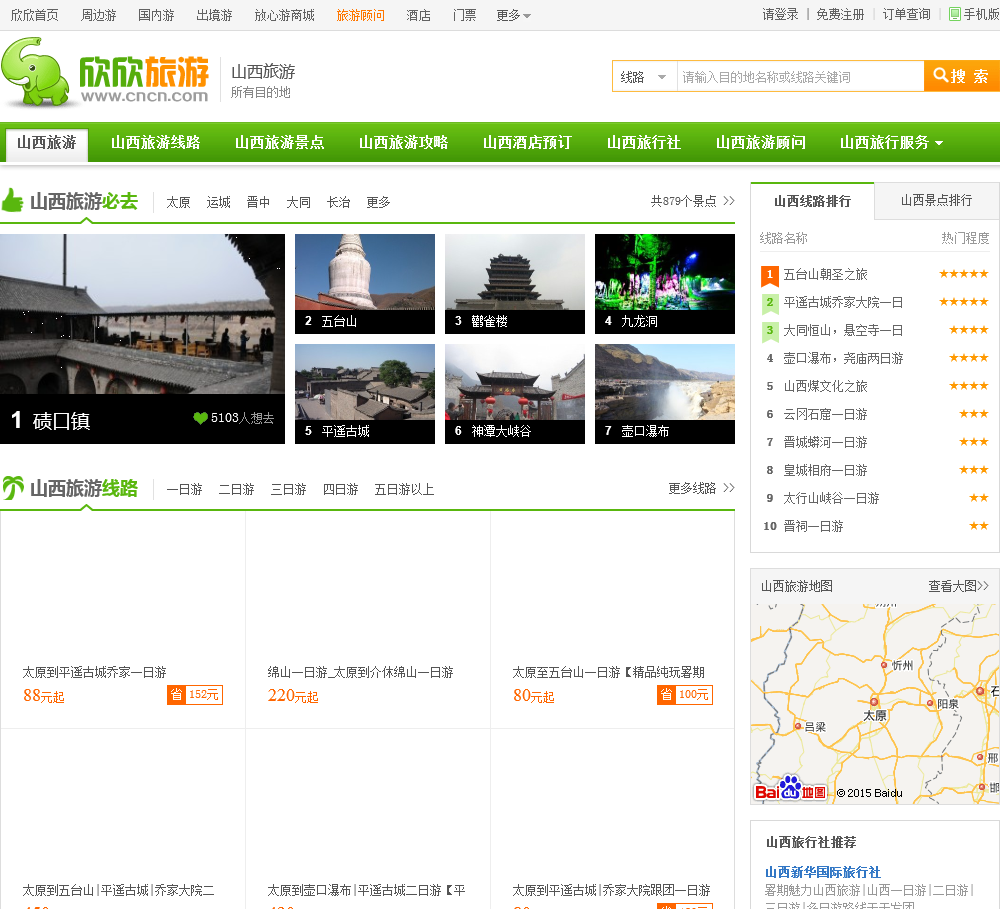Select the 山西旅游 main tab
Viewport: 1000px width, 909px height.
tap(47, 143)
